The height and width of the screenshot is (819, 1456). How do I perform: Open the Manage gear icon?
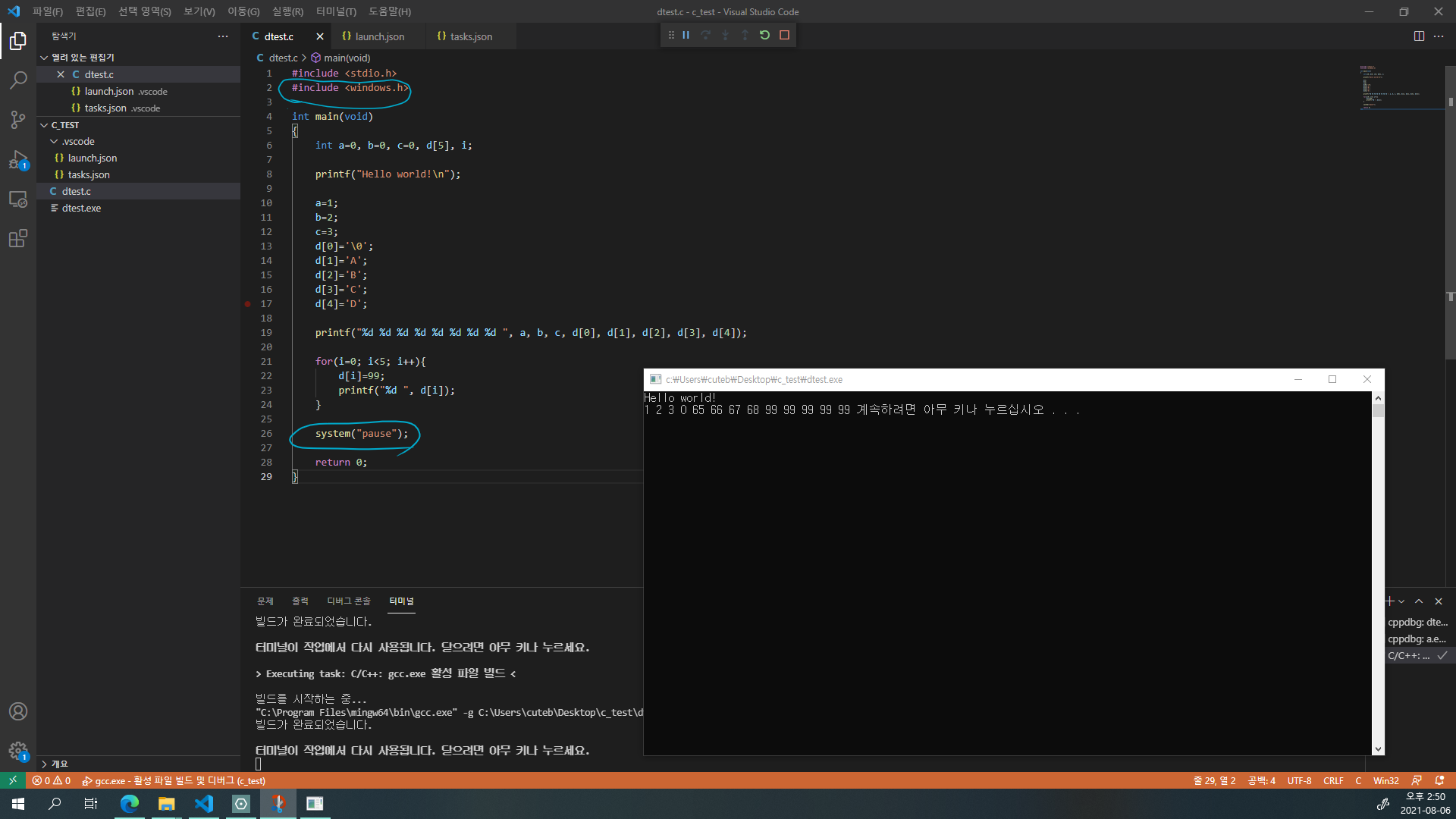tap(18, 751)
